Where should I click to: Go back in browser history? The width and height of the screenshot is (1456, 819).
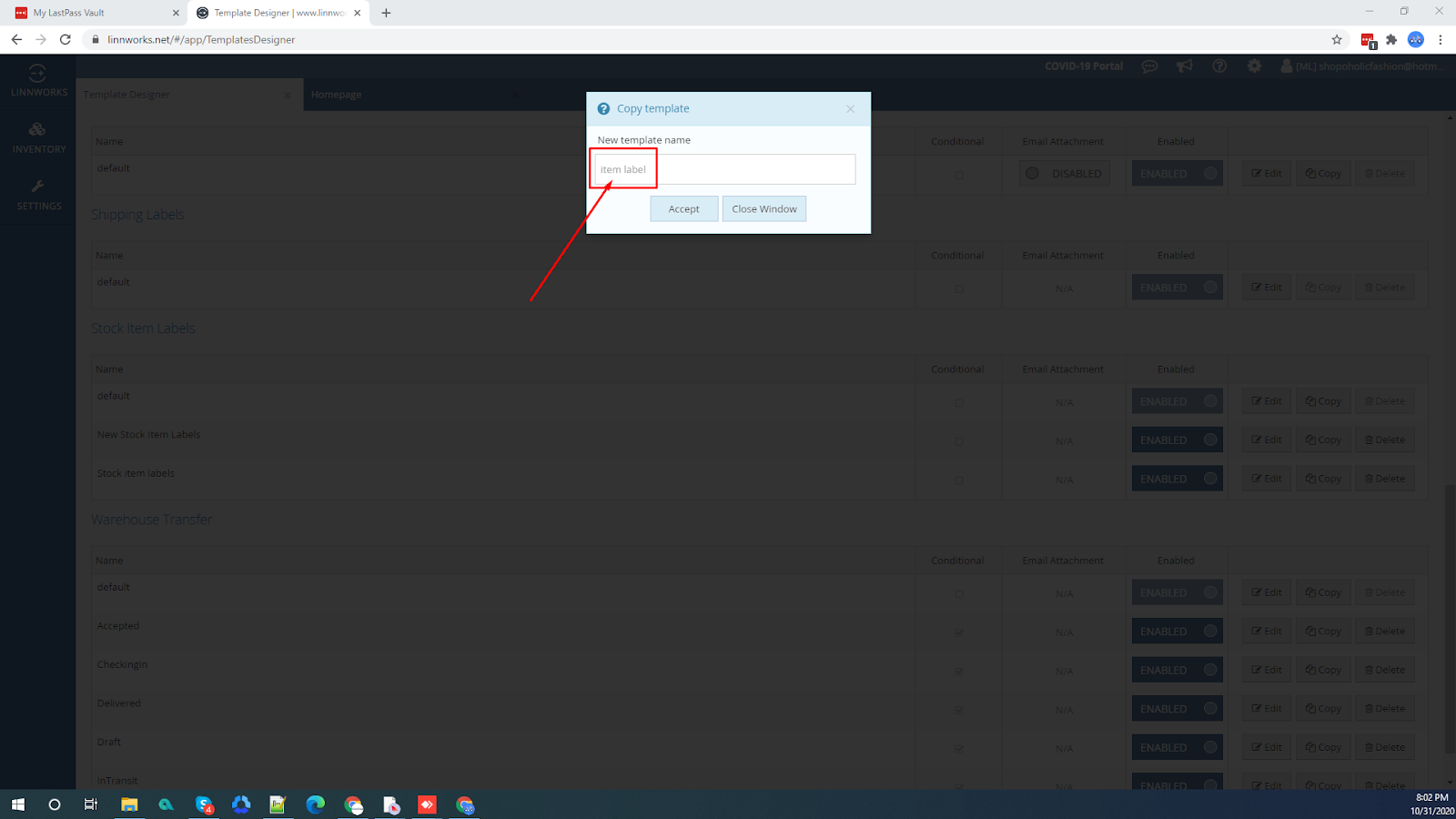16,39
